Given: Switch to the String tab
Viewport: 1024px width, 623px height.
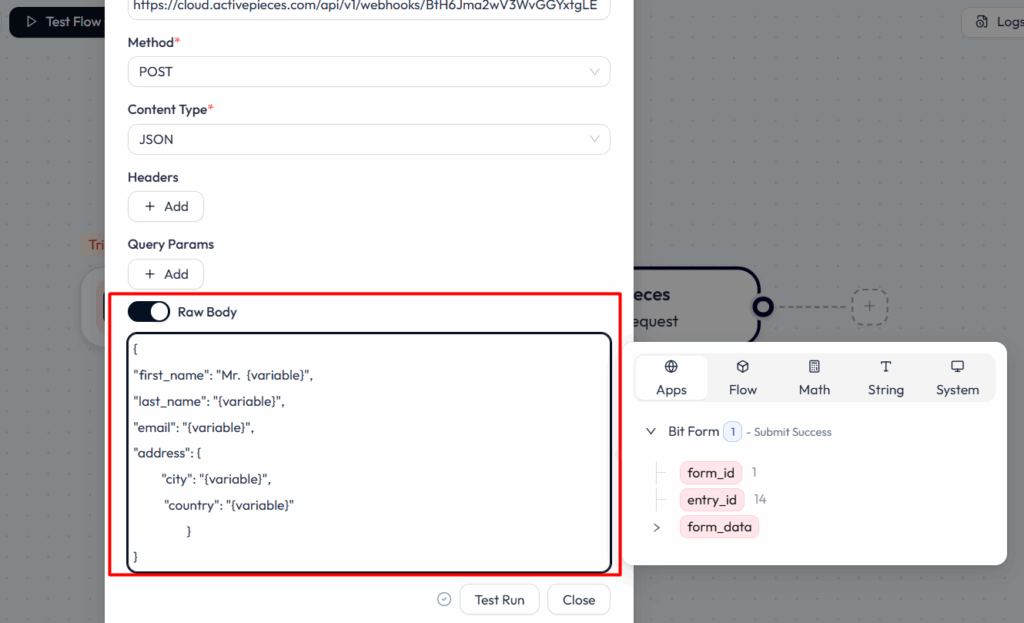Looking at the screenshot, I should [x=885, y=378].
